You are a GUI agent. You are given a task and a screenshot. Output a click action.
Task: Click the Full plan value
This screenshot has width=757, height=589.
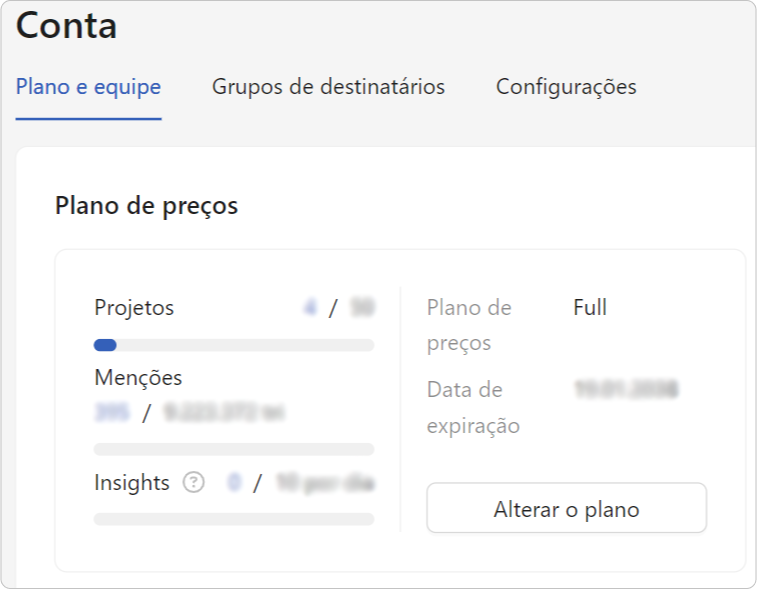[x=590, y=308]
